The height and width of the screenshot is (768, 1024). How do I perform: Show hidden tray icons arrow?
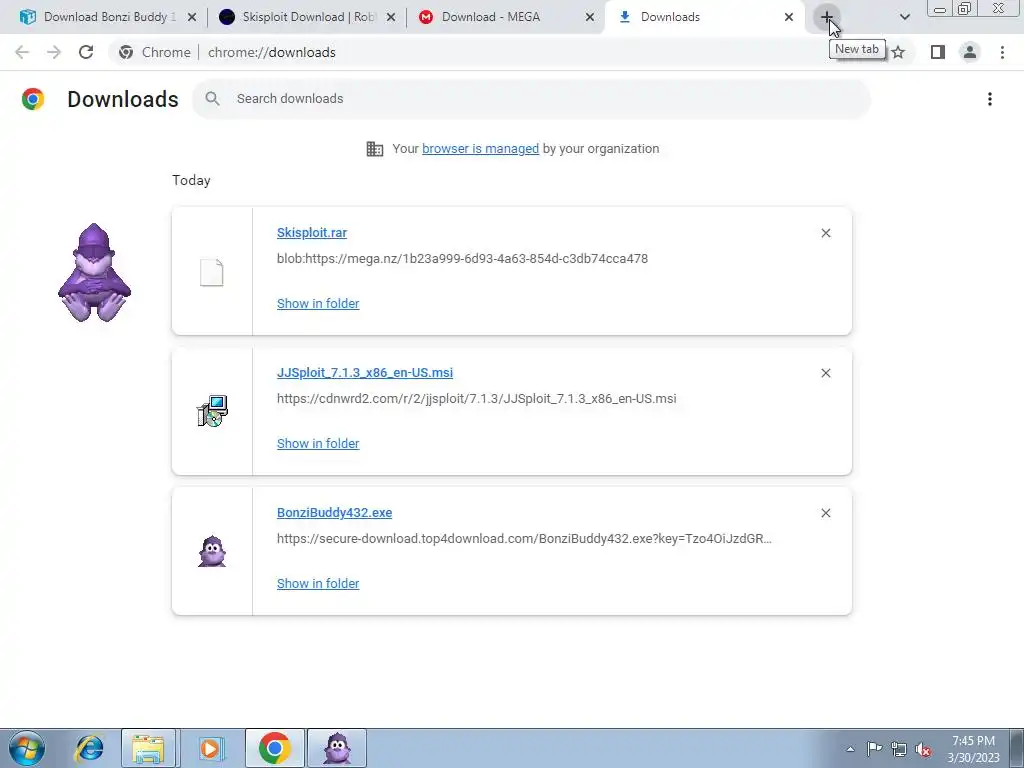coord(850,749)
